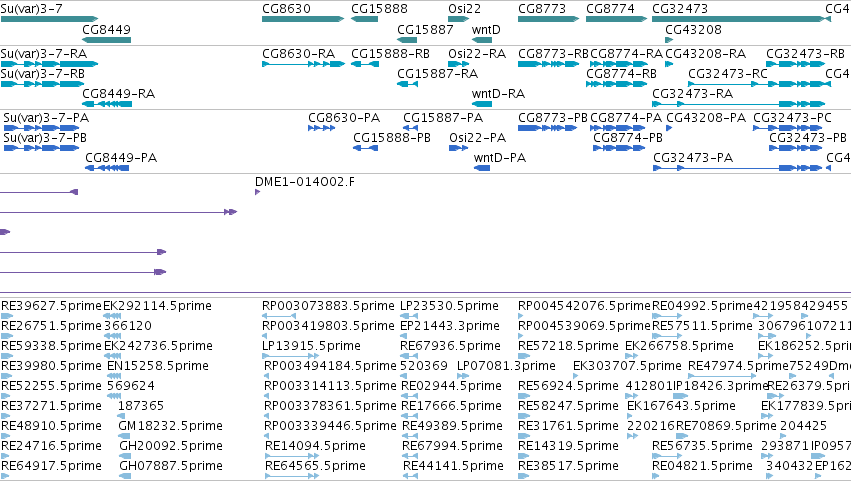Viewport: 851px width, 481px height.
Task: Click EST GH20092.5prime
Action: click(x=171, y=446)
